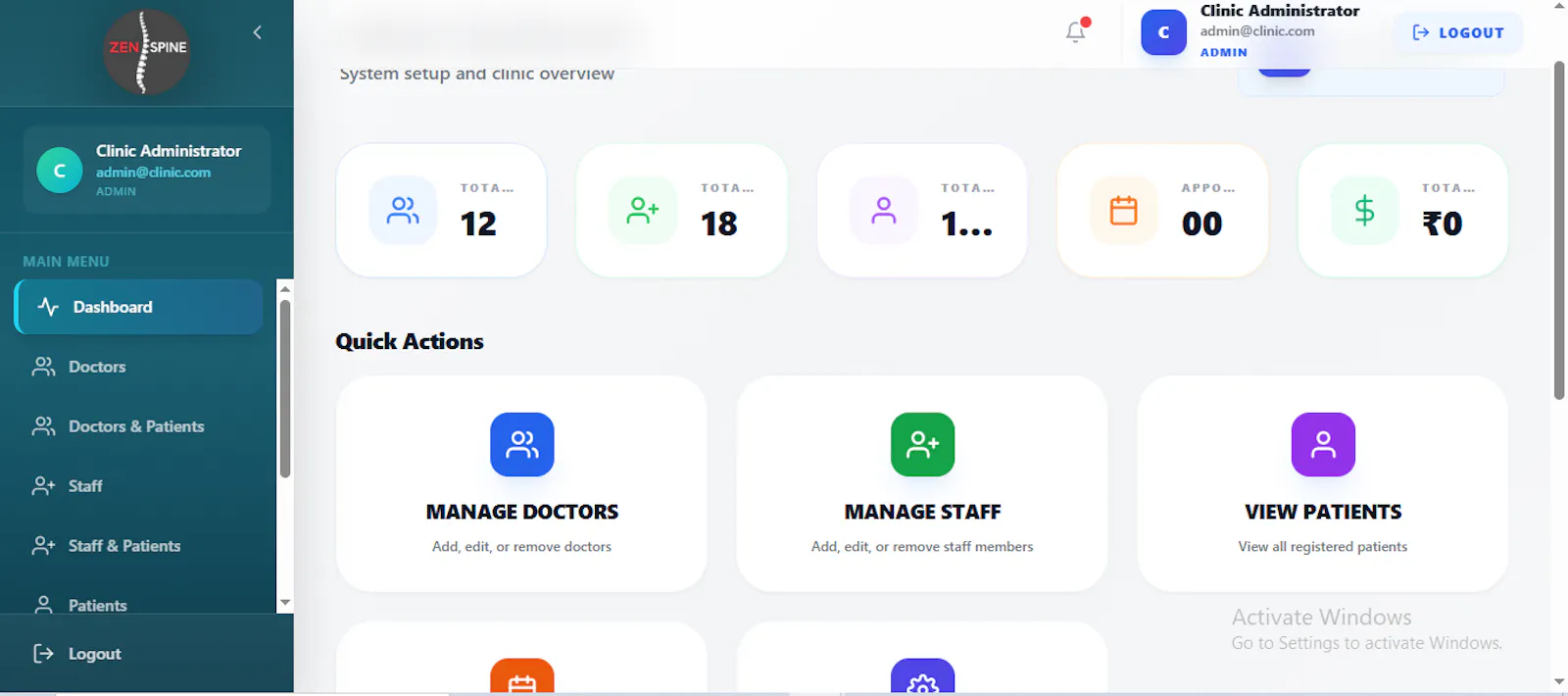The width and height of the screenshot is (1568, 696).
Task: Click the Dashboard activity pulse icon
Action: [48, 307]
